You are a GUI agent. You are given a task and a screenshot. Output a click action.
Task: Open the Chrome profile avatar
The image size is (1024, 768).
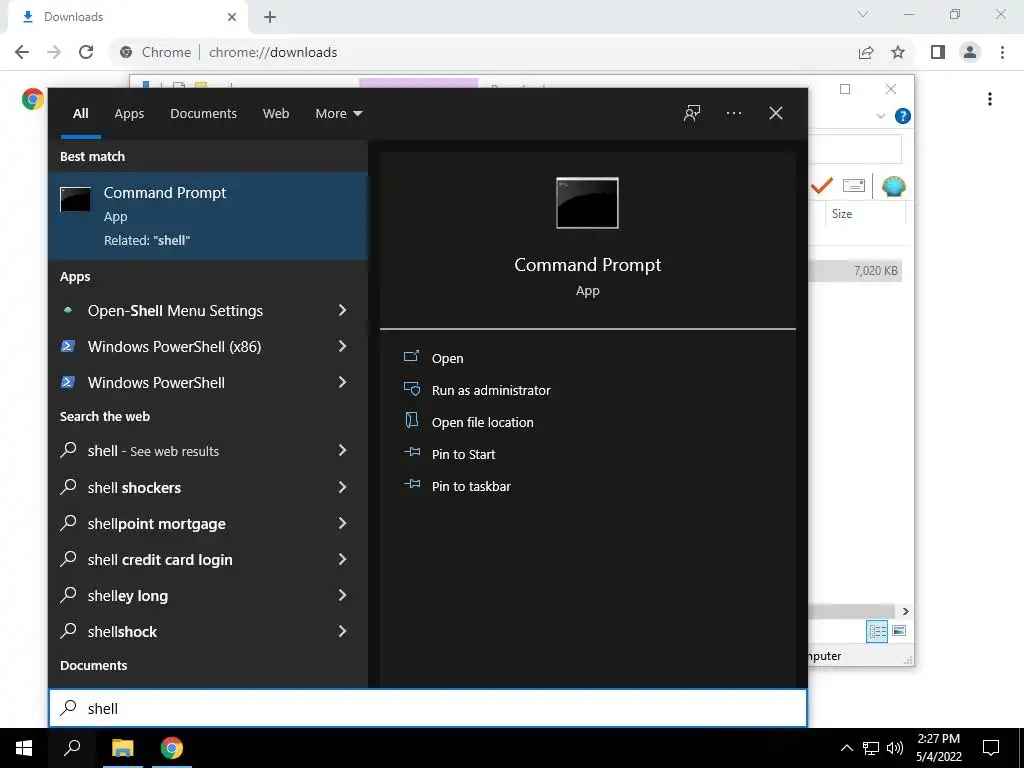(x=970, y=52)
